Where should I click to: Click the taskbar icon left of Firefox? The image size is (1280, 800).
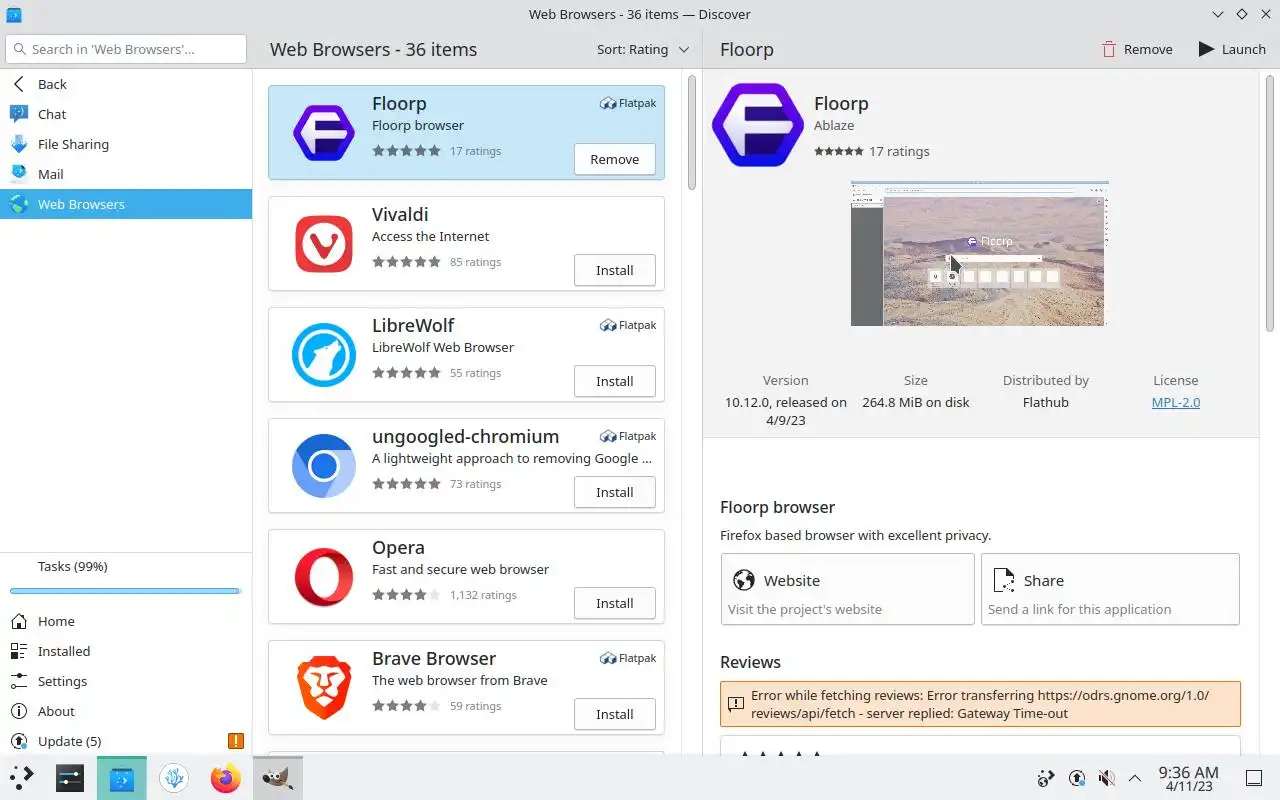point(174,777)
